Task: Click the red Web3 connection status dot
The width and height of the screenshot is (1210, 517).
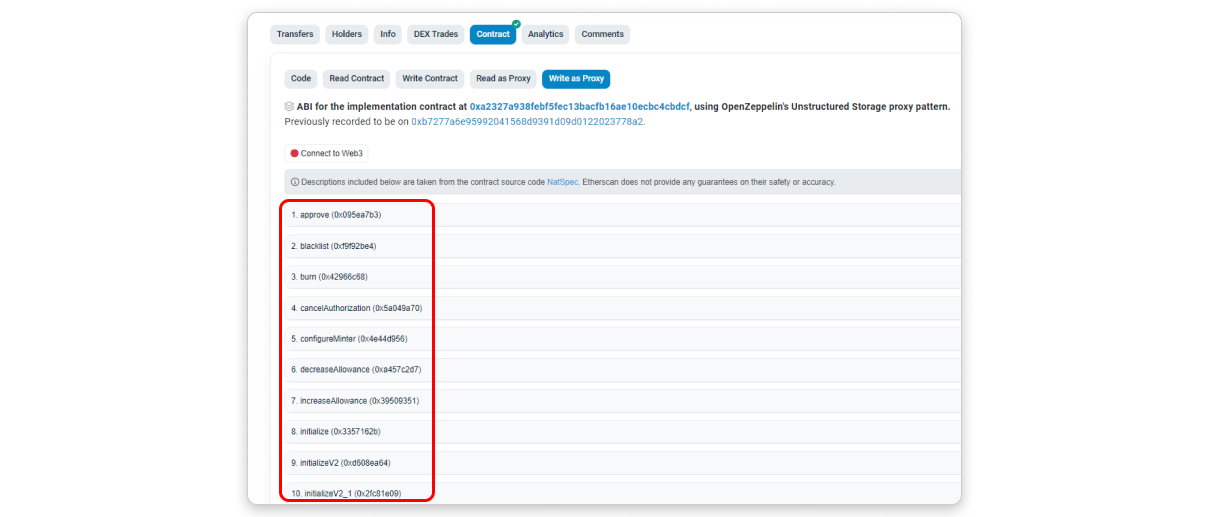Action: 294,154
